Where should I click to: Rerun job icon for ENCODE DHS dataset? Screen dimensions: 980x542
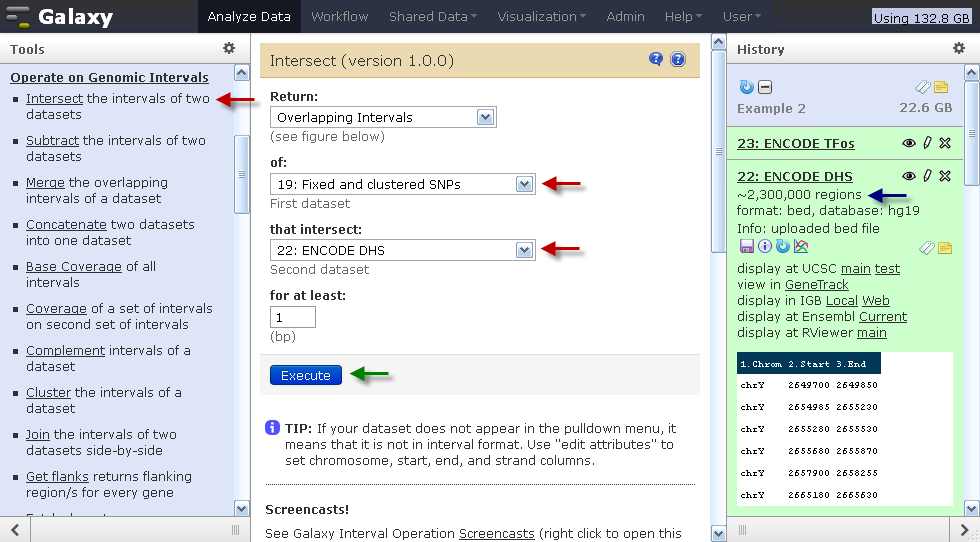[782, 246]
